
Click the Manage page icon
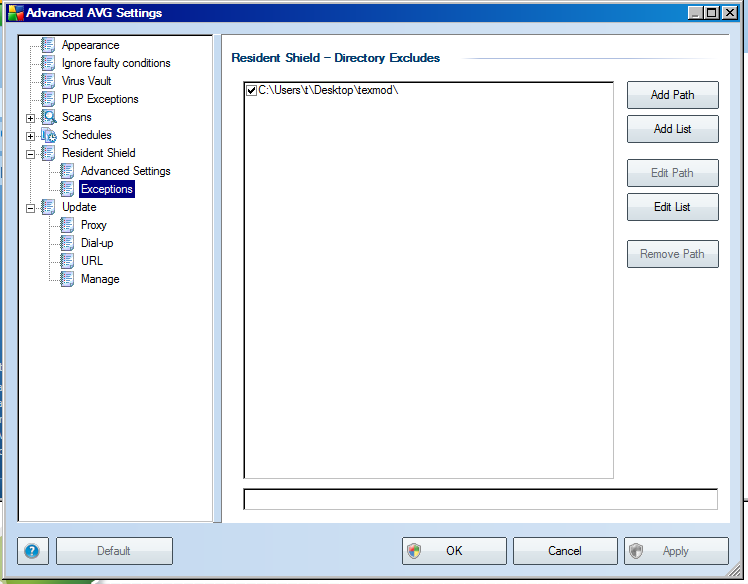tap(67, 279)
